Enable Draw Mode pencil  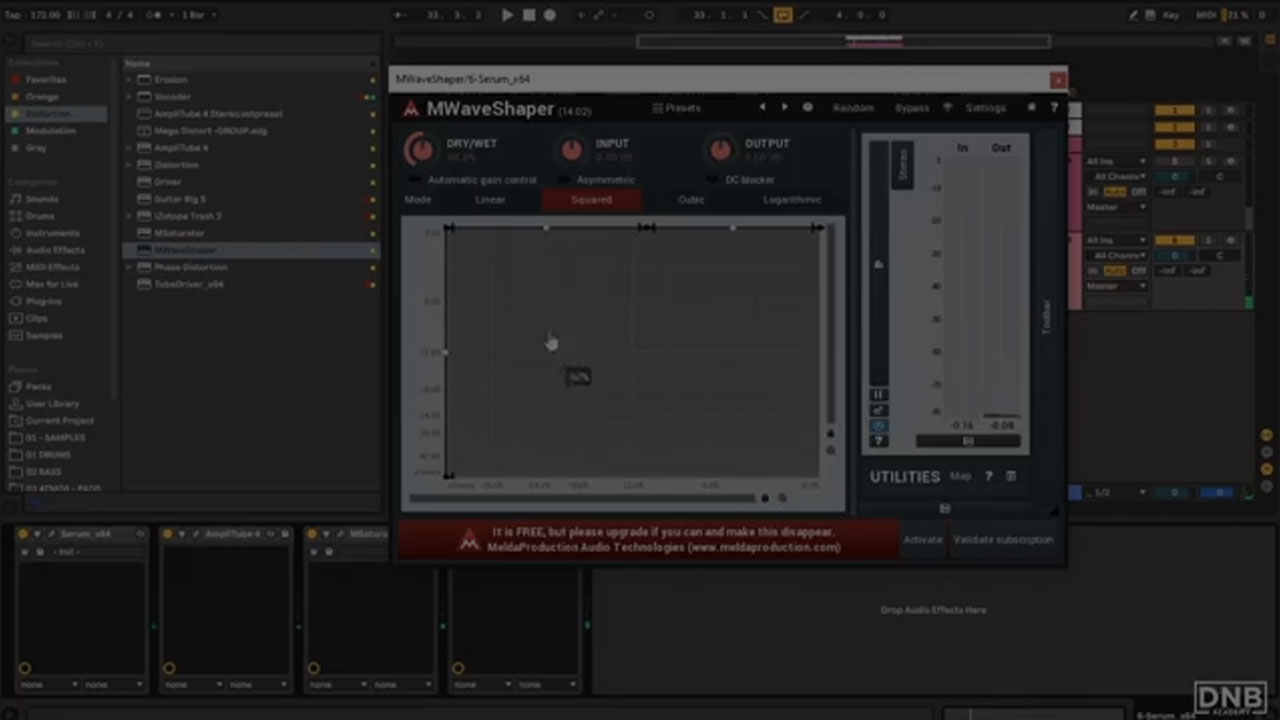pyautogui.click(x=1133, y=15)
